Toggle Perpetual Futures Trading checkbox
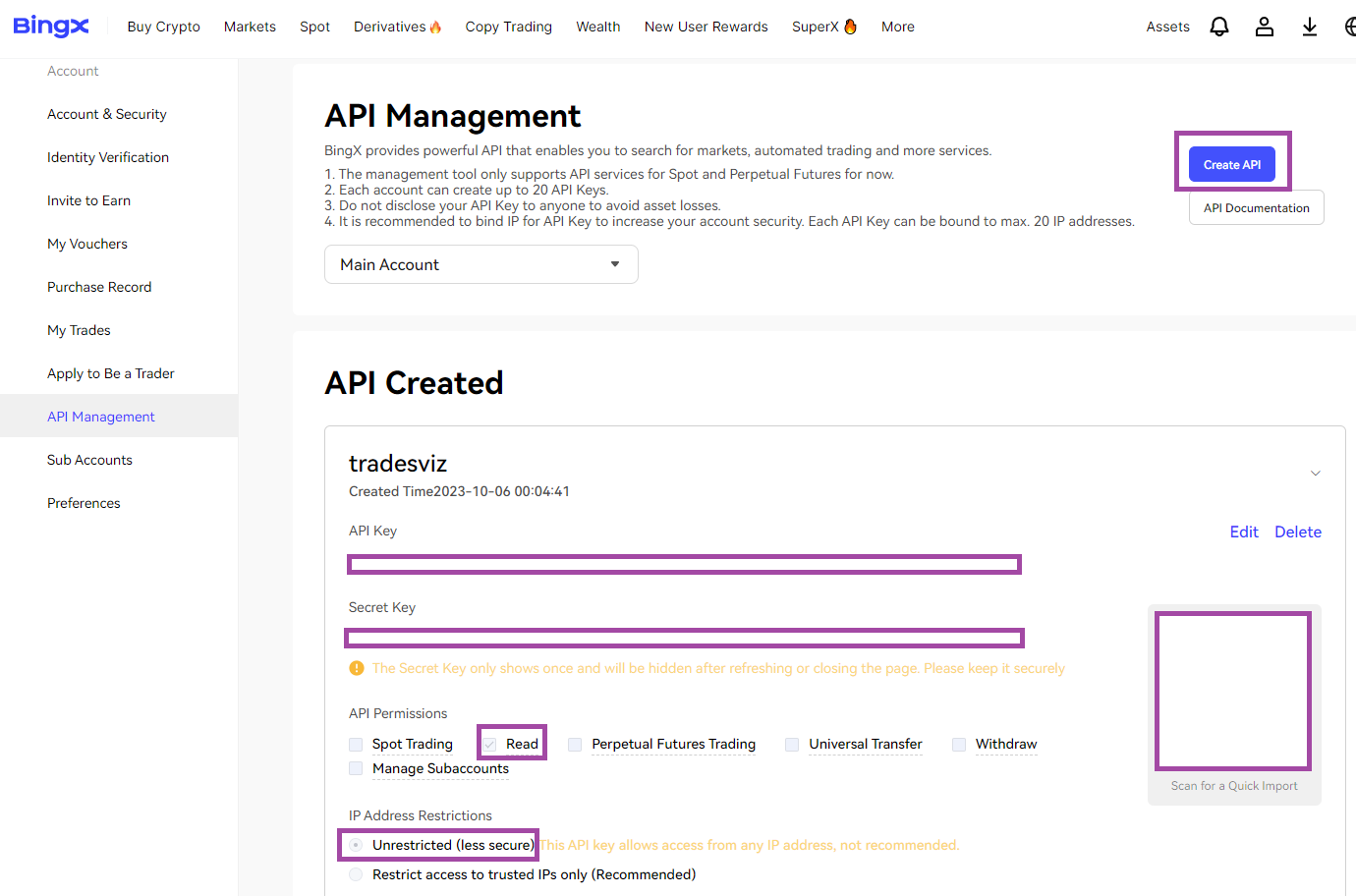 point(575,745)
